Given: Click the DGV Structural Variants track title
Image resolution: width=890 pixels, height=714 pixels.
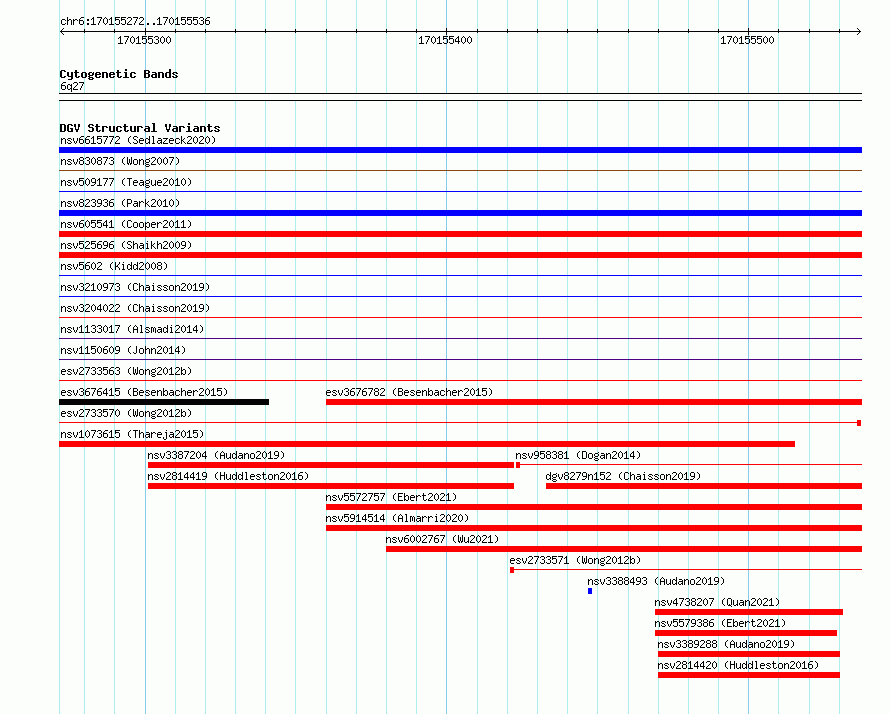Looking at the screenshot, I should (x=140, y=128).
